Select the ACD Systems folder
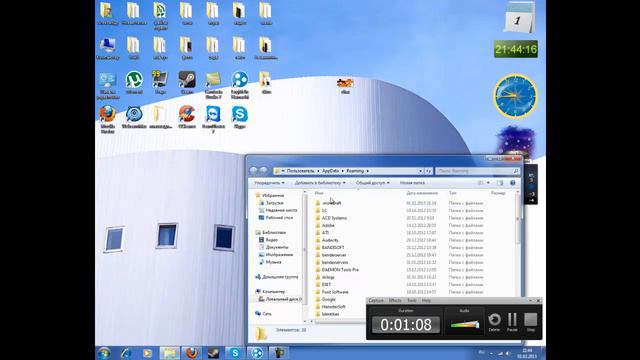Screen dimensions: 640x360 334,218
